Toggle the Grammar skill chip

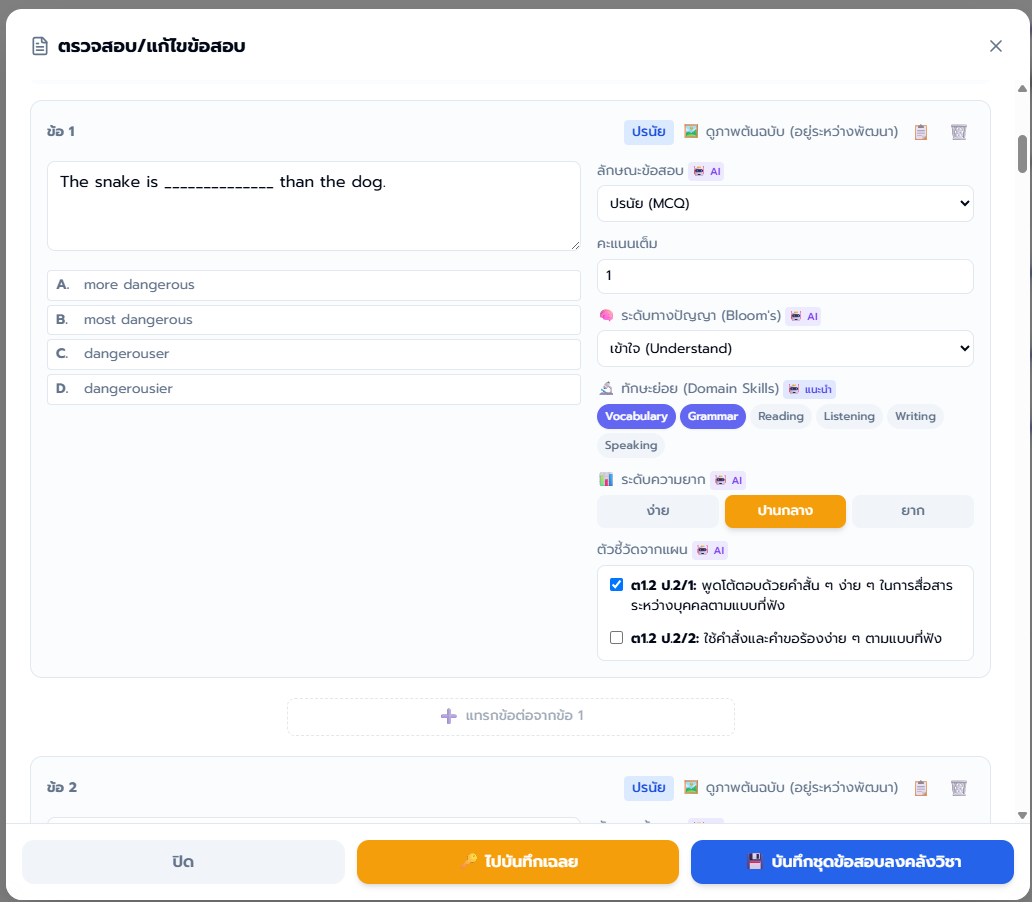coord(713,417)
